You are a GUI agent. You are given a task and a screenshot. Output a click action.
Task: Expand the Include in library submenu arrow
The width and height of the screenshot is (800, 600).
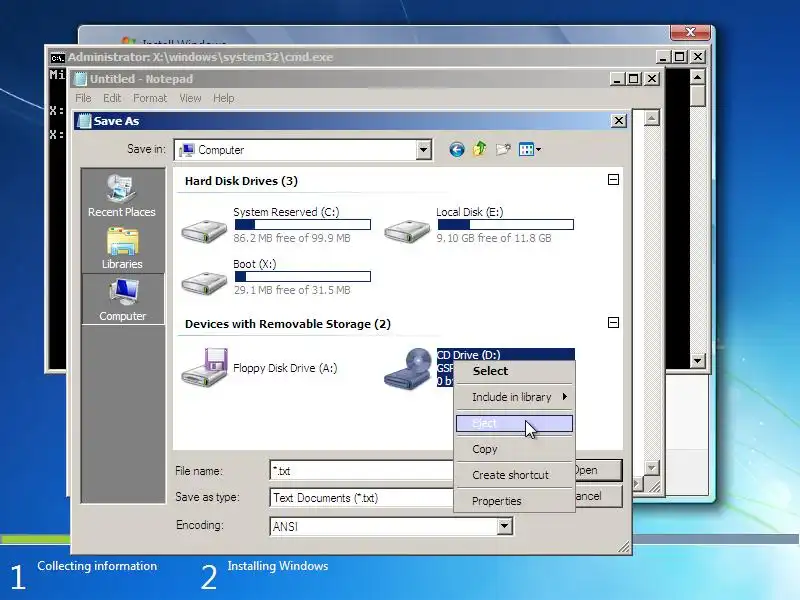(565, 396)
